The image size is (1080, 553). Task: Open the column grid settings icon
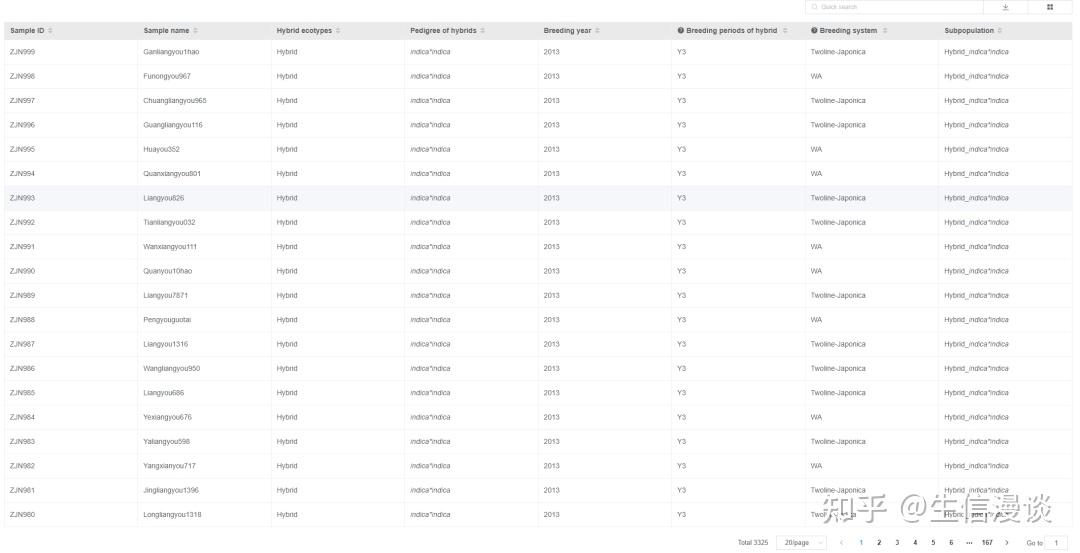(x=1050, y=7)
